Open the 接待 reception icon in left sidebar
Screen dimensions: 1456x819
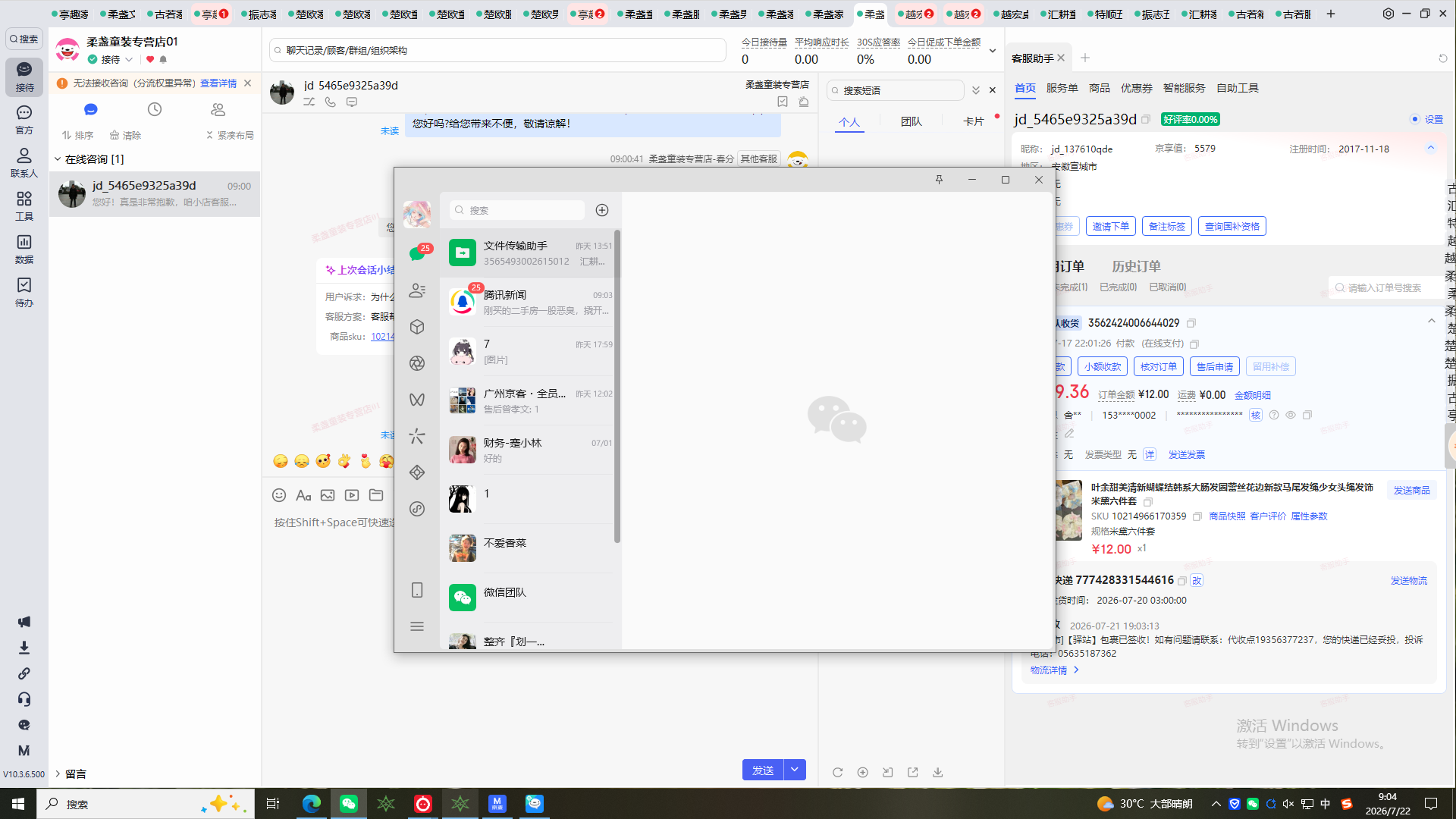tap(24, 77)
